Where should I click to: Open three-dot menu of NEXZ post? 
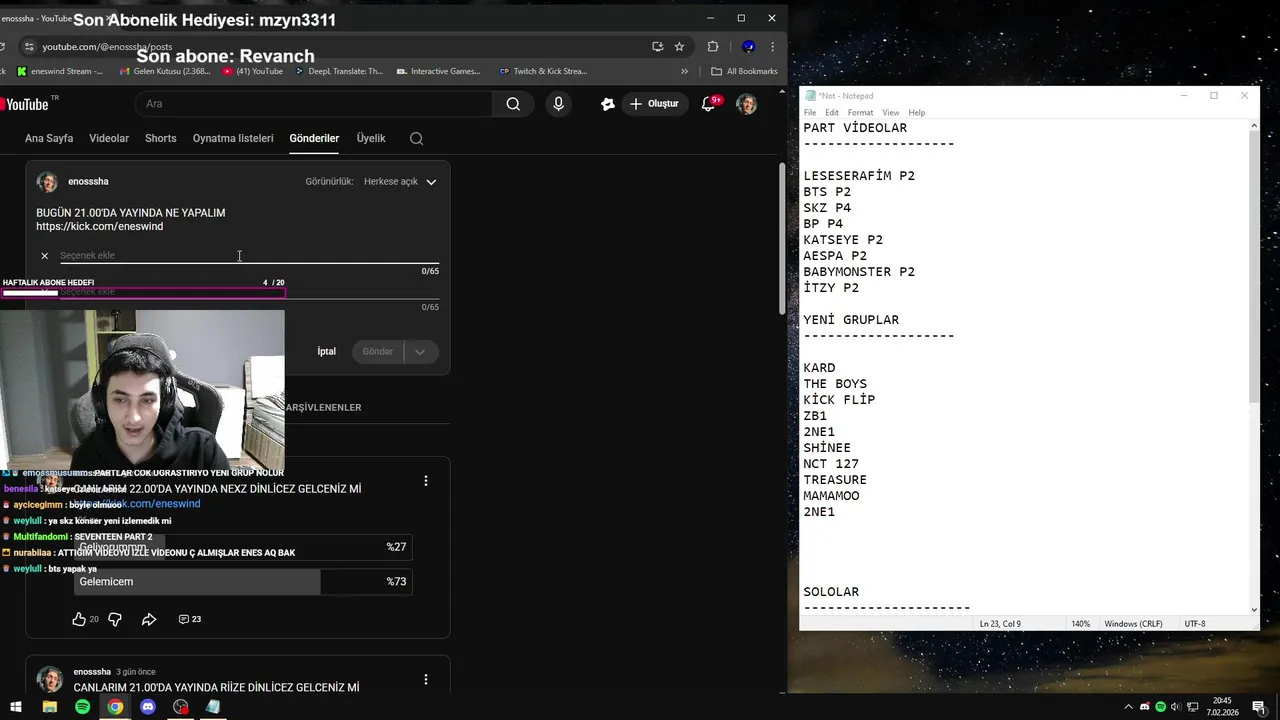click(x=426, y=481)
